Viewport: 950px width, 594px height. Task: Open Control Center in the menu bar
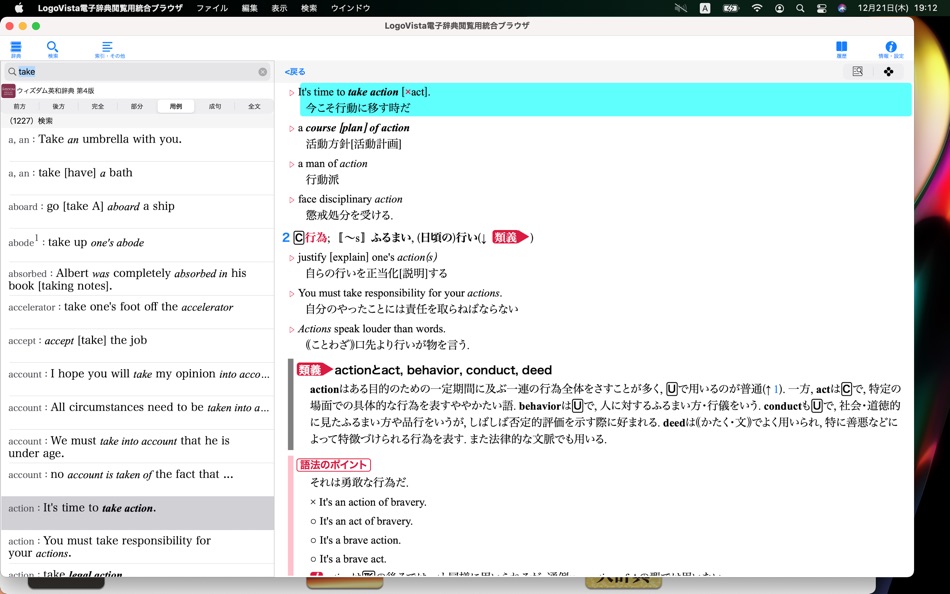point(822,8)
